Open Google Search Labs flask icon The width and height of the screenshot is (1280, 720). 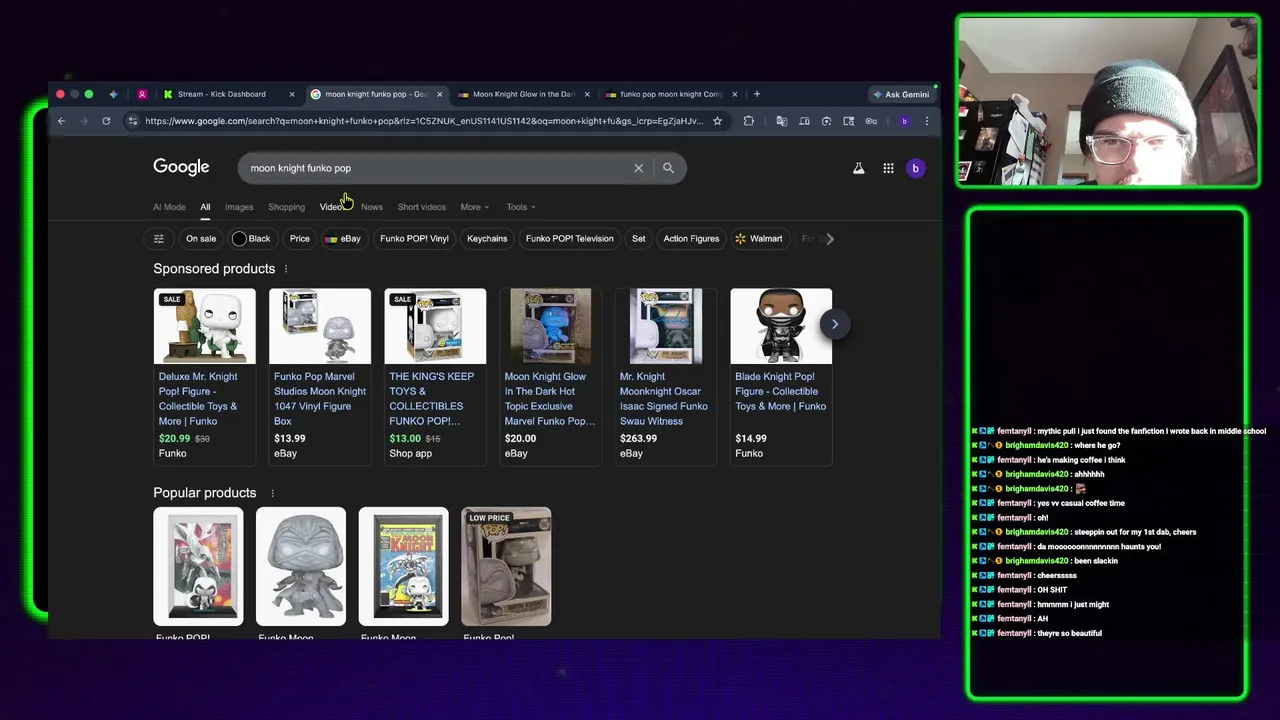858,168
